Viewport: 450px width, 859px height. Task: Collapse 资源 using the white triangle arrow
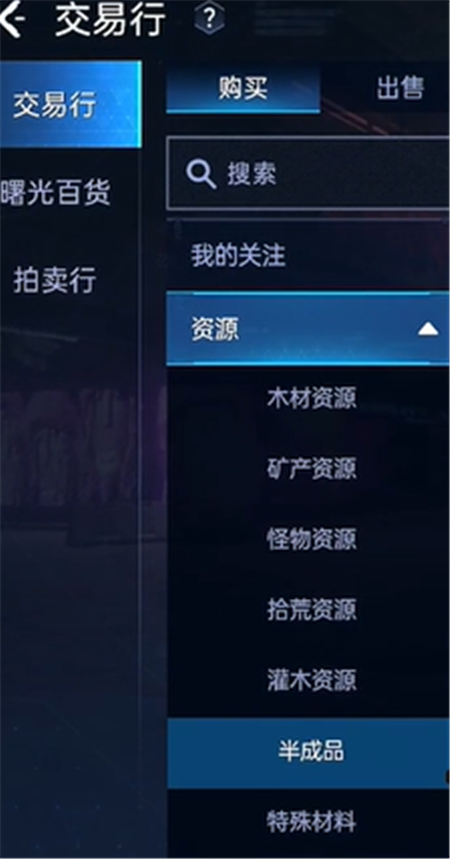tap(428, 329)
